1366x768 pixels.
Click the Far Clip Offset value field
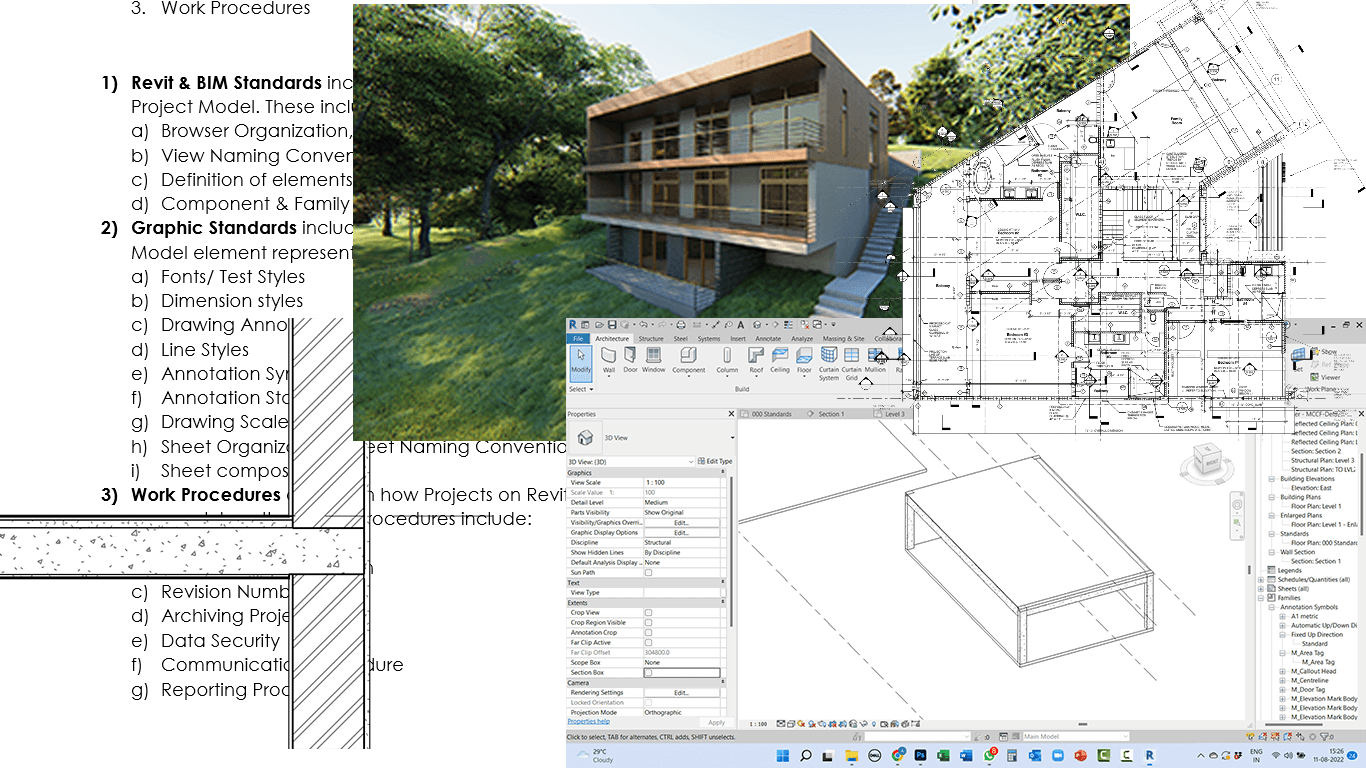[682, 653]
